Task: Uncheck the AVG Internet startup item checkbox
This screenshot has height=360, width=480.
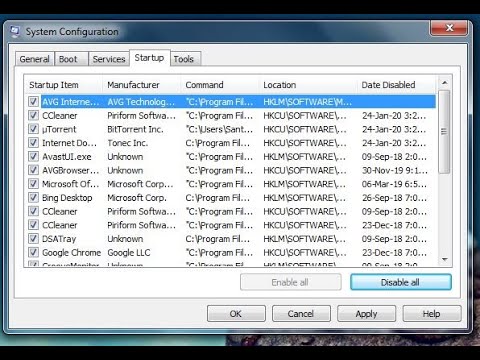Action: [x=33, y=102]
